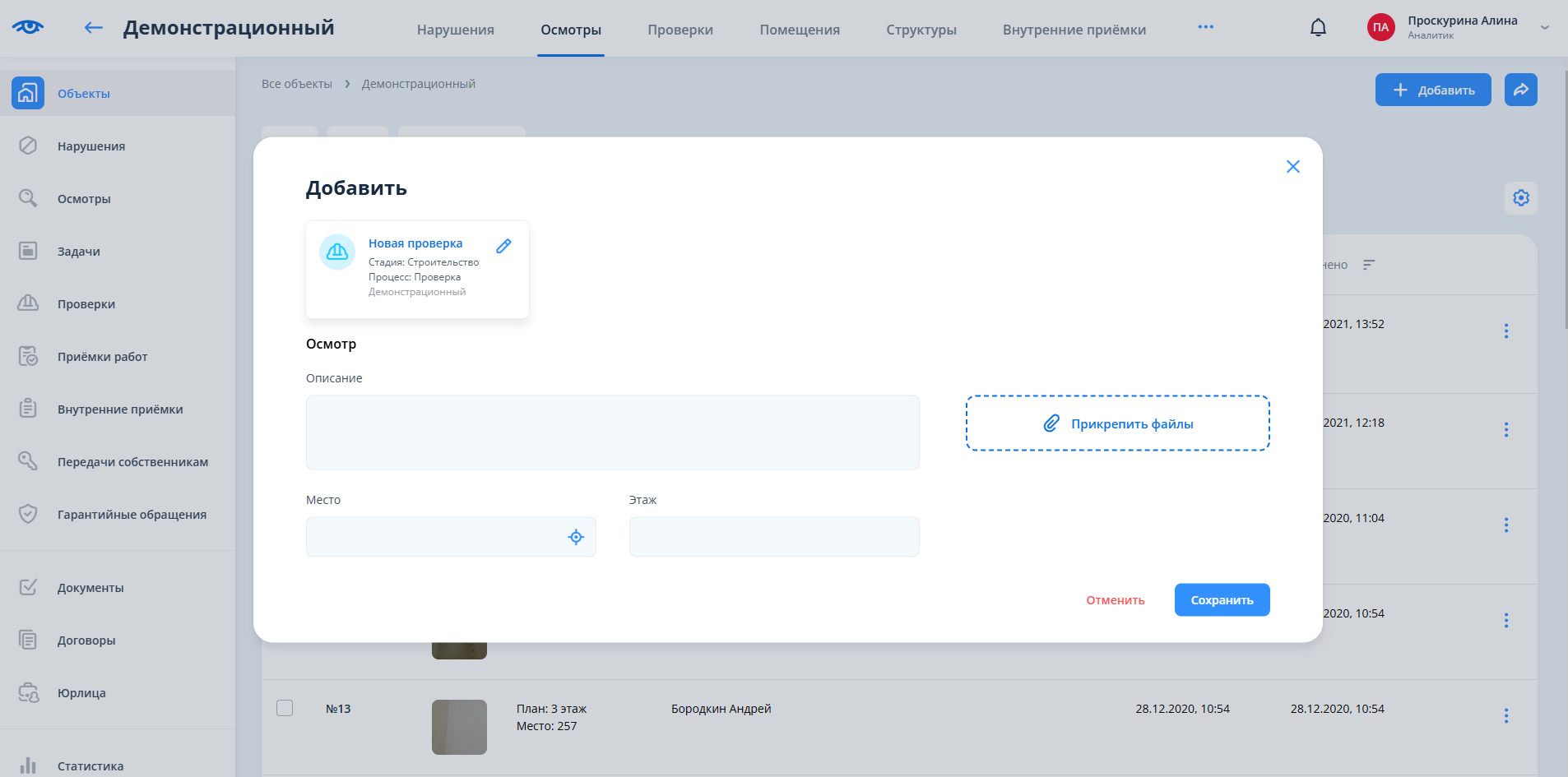Open the notifications bell

(1318, 28)
